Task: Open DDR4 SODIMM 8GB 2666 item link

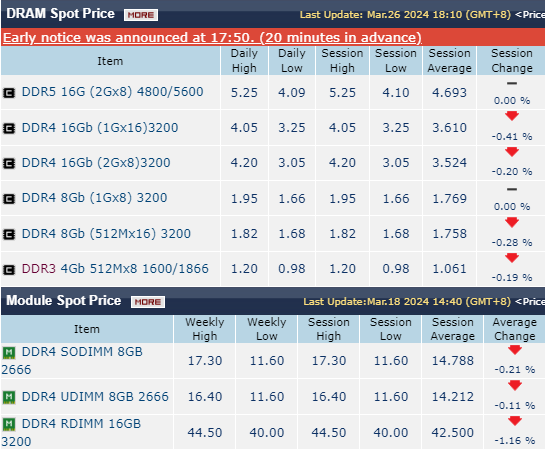Action: click(x=72, y=360)
